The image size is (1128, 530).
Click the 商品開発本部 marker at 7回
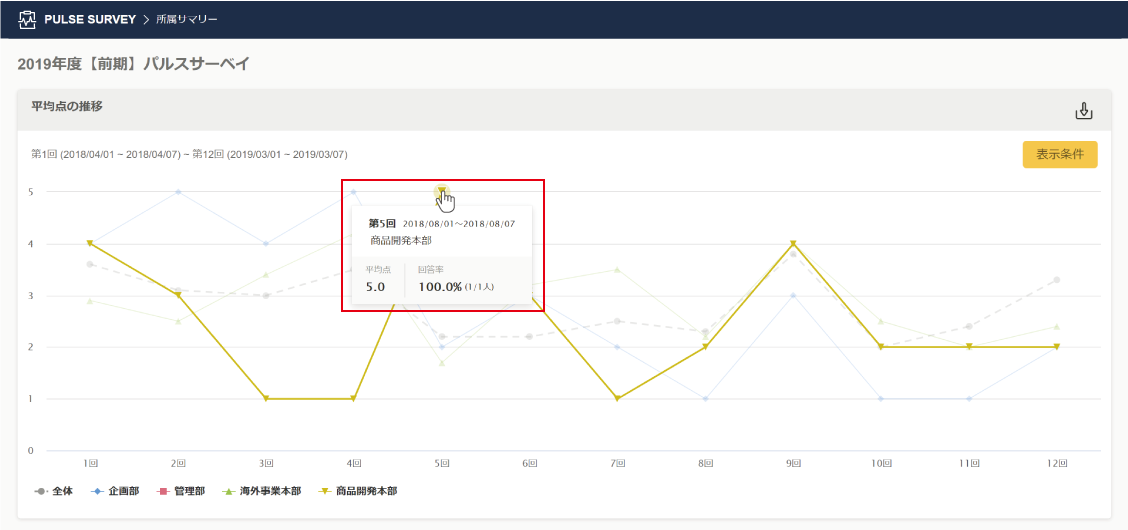(618, 399)
